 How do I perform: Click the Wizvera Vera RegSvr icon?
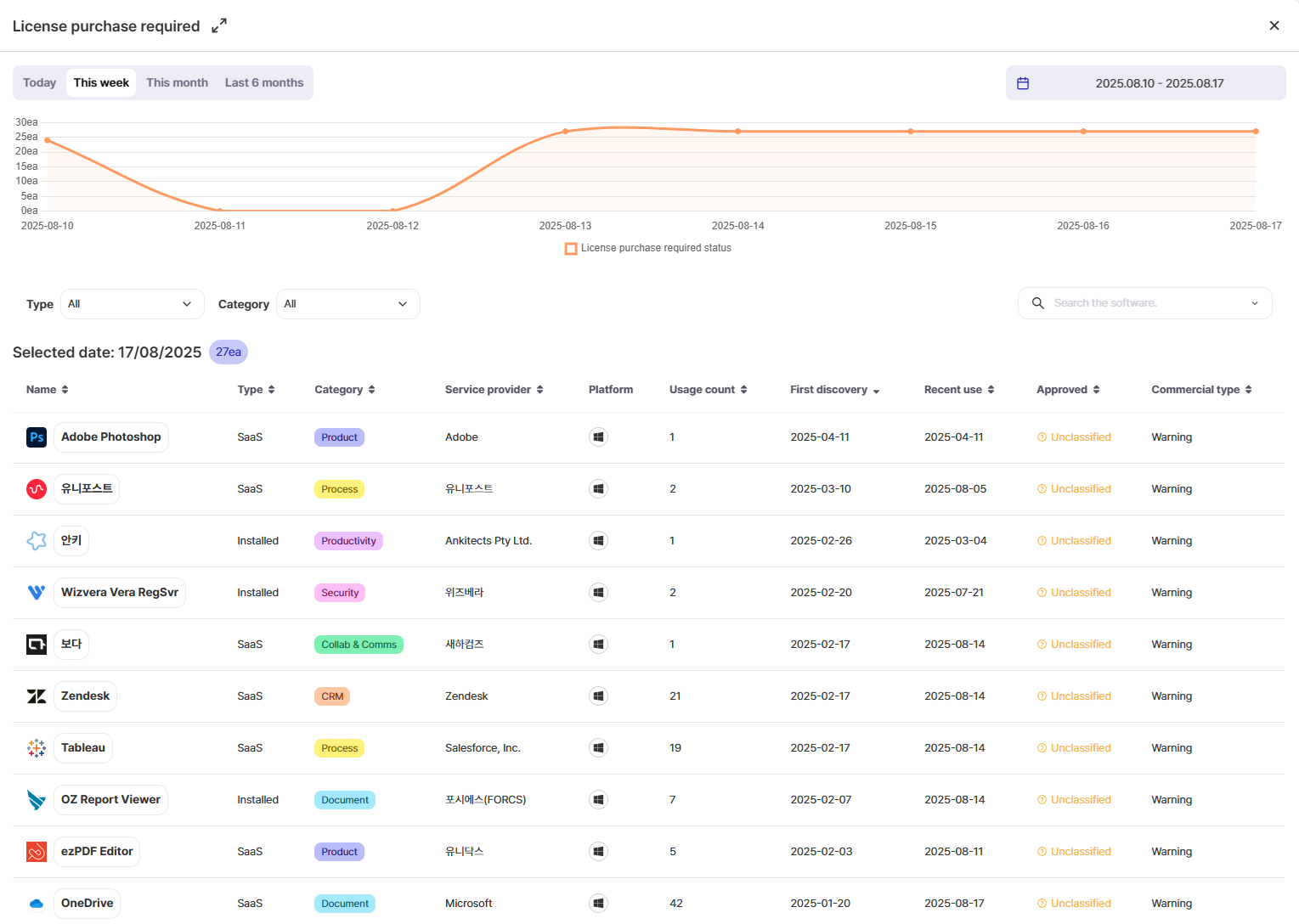(x=37, y=593)
